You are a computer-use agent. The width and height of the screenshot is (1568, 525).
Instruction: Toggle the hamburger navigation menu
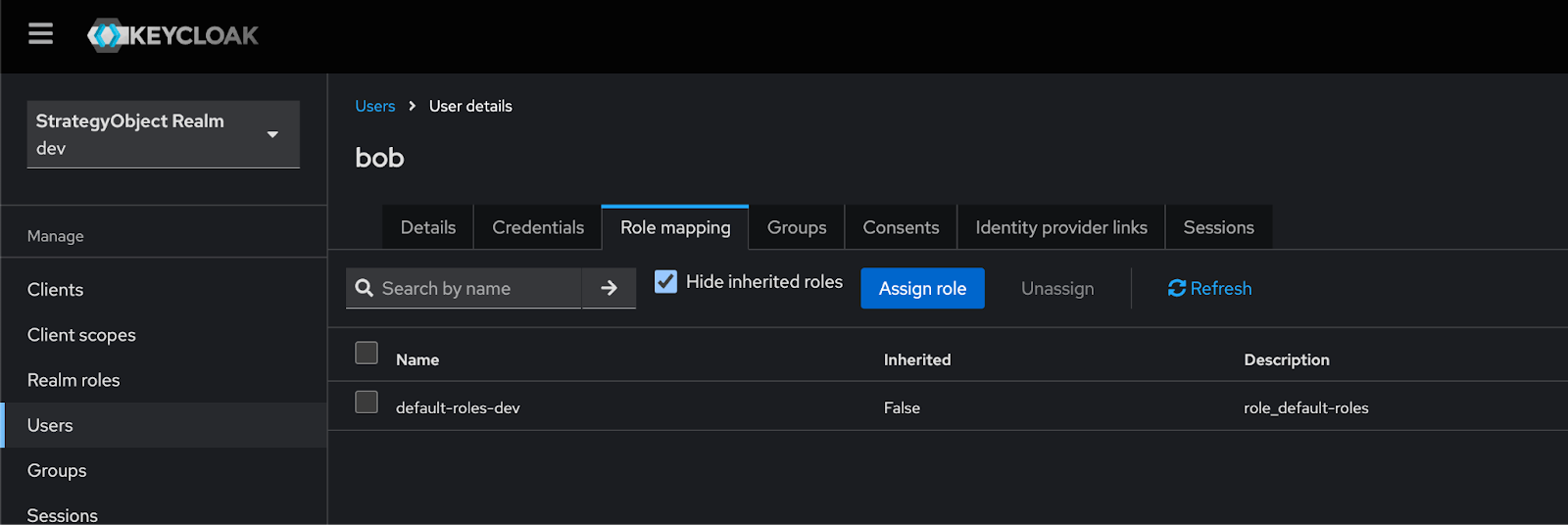pos(40,35)
